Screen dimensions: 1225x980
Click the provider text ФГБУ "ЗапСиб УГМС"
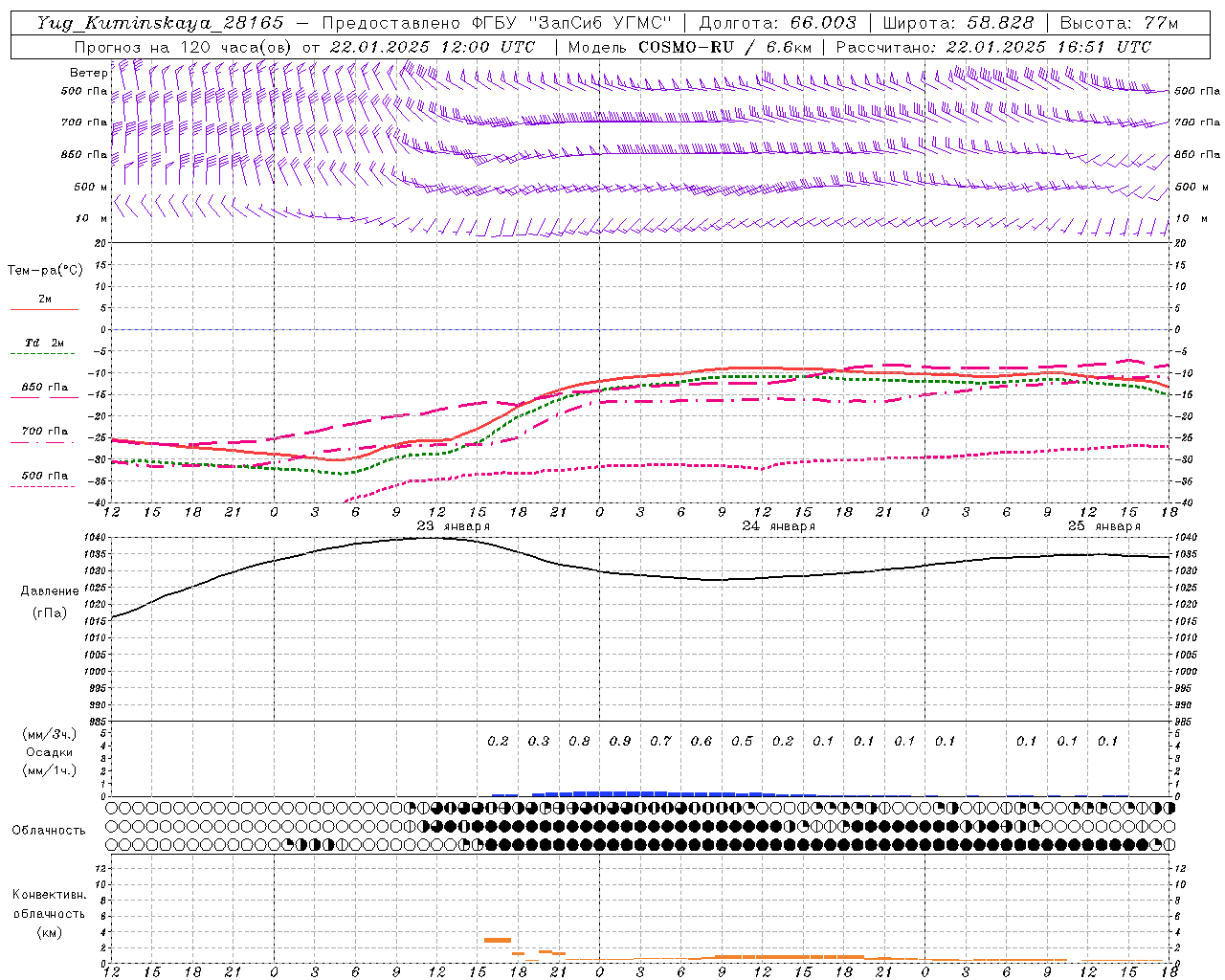click(572, 23)
